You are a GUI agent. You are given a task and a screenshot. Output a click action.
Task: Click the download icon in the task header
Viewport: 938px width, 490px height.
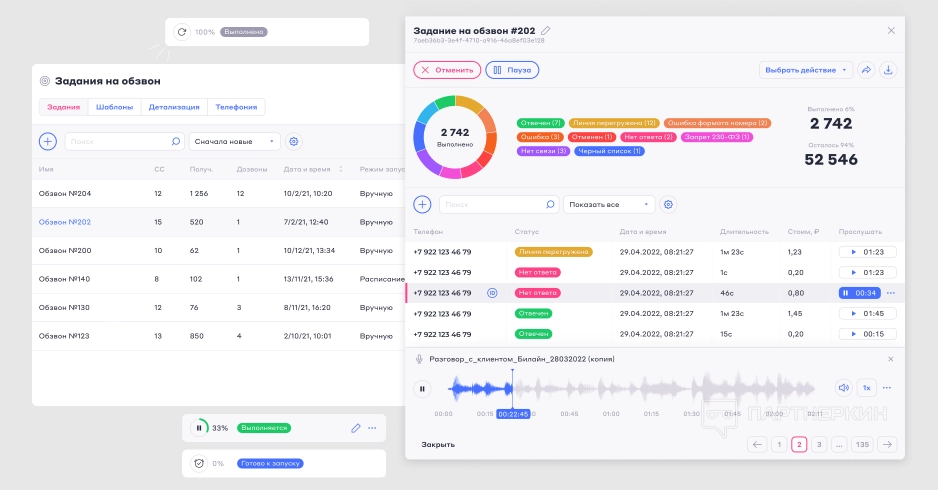tap(889, 70)
